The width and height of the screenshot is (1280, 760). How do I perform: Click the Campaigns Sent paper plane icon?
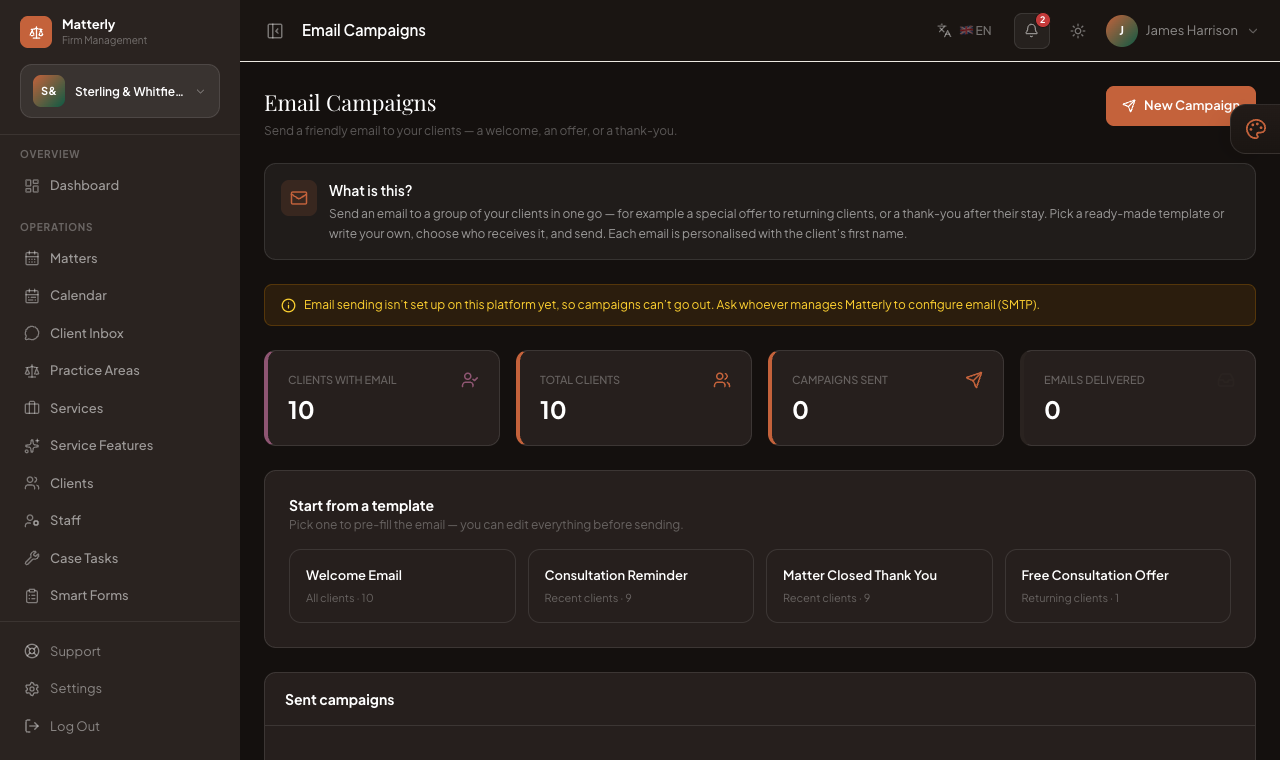[x=974, y=380]
